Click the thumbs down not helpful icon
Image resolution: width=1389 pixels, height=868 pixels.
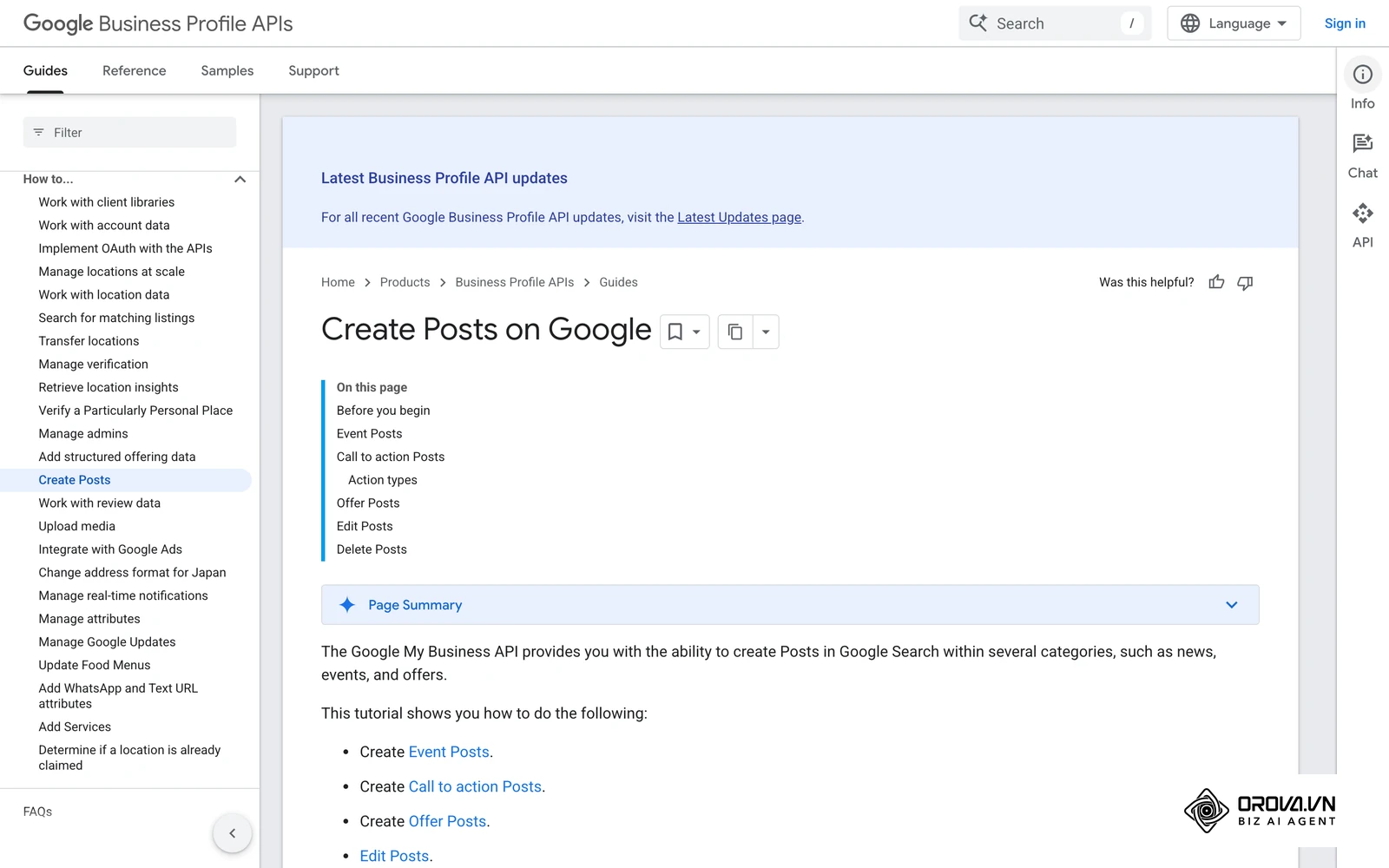(1245, 282)
